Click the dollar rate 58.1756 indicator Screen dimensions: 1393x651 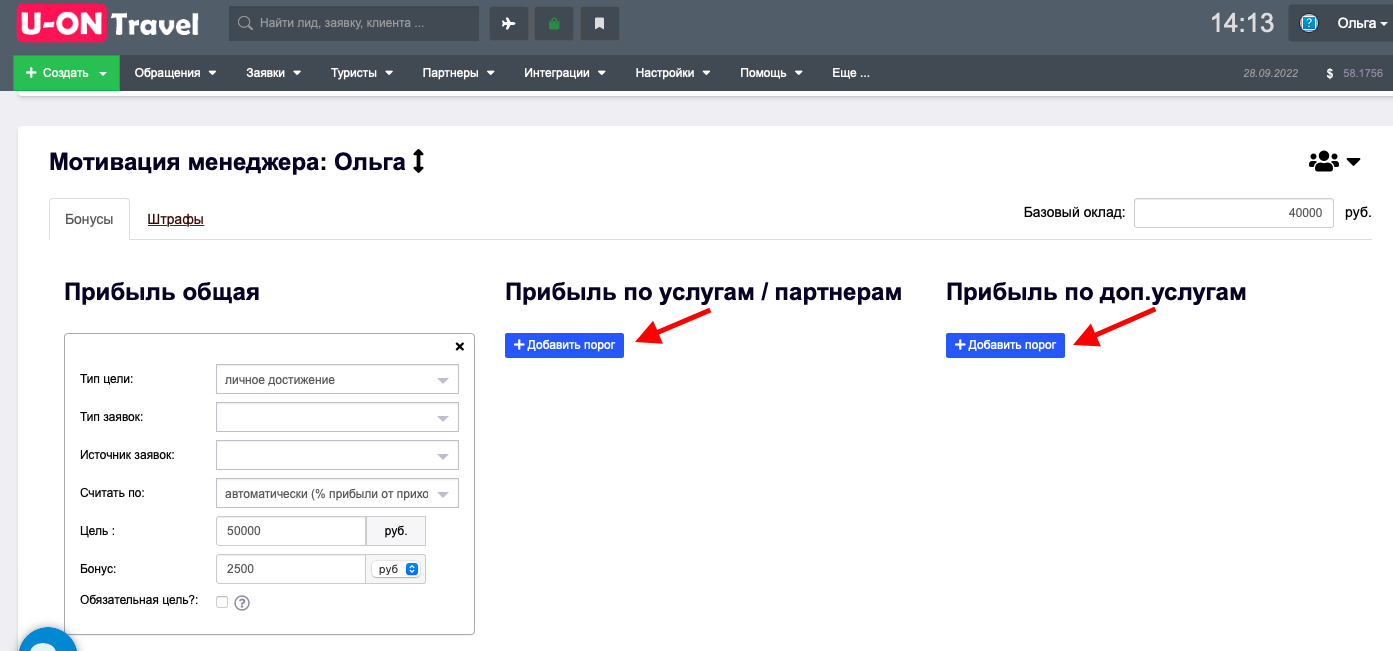(x=1354, y=73)
